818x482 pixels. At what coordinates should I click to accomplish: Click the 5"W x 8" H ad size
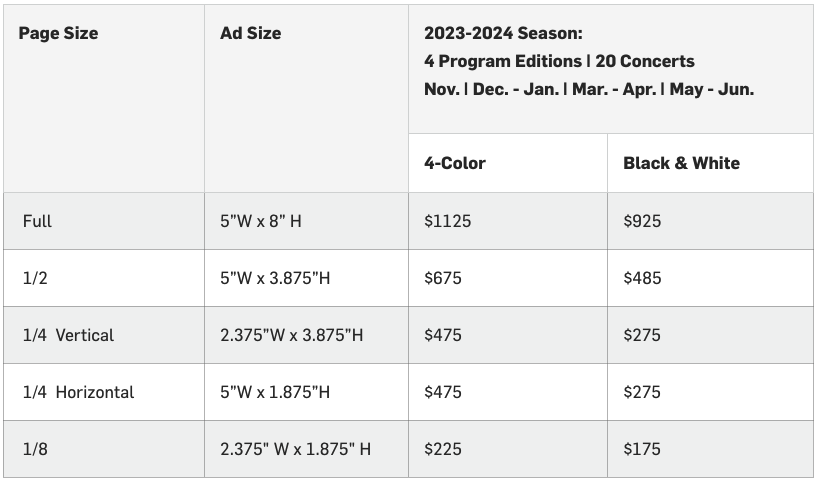point(261,221)
